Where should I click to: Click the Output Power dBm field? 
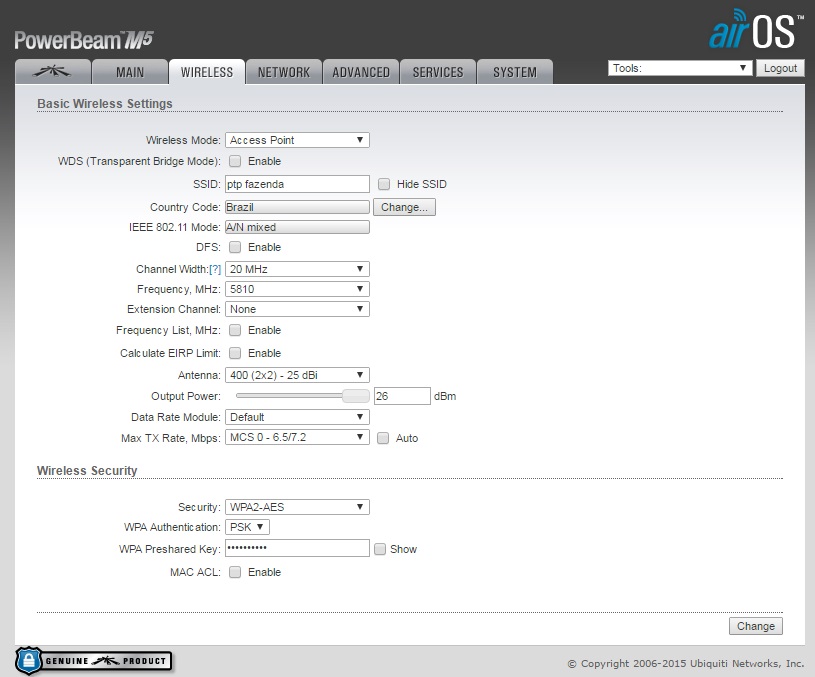click(x=402, y=396)
